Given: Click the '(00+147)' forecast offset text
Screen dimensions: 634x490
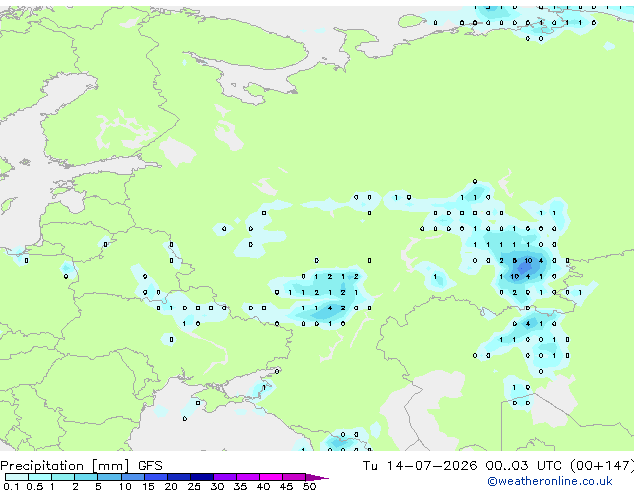Looking at the screenshot, I should 602,466.
